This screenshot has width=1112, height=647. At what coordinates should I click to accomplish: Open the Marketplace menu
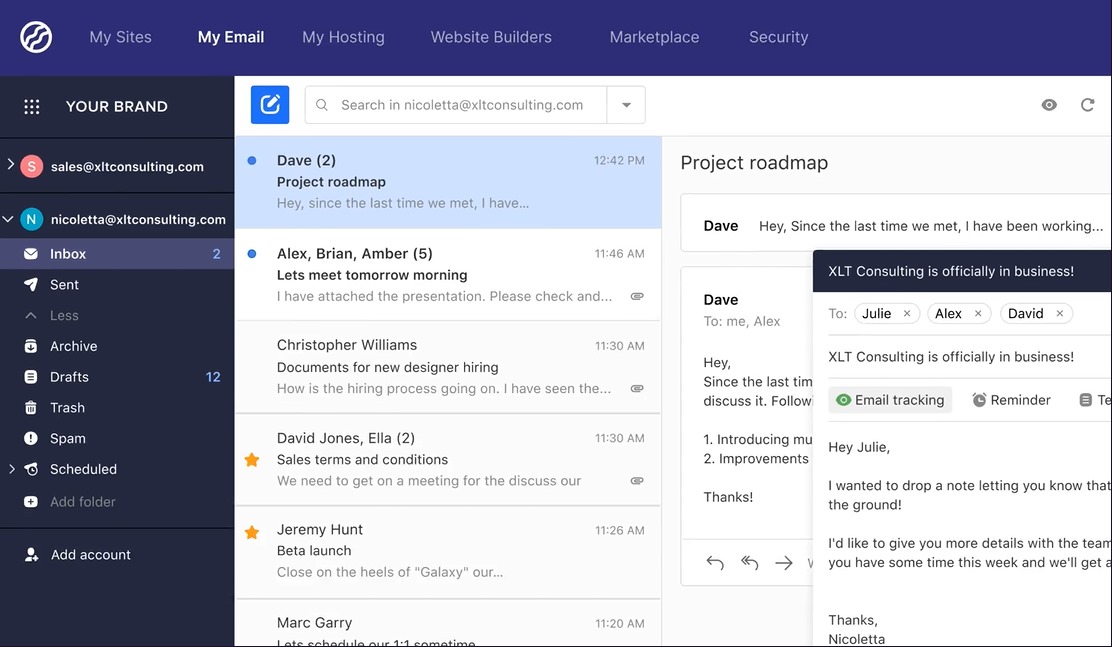(655, 37)
